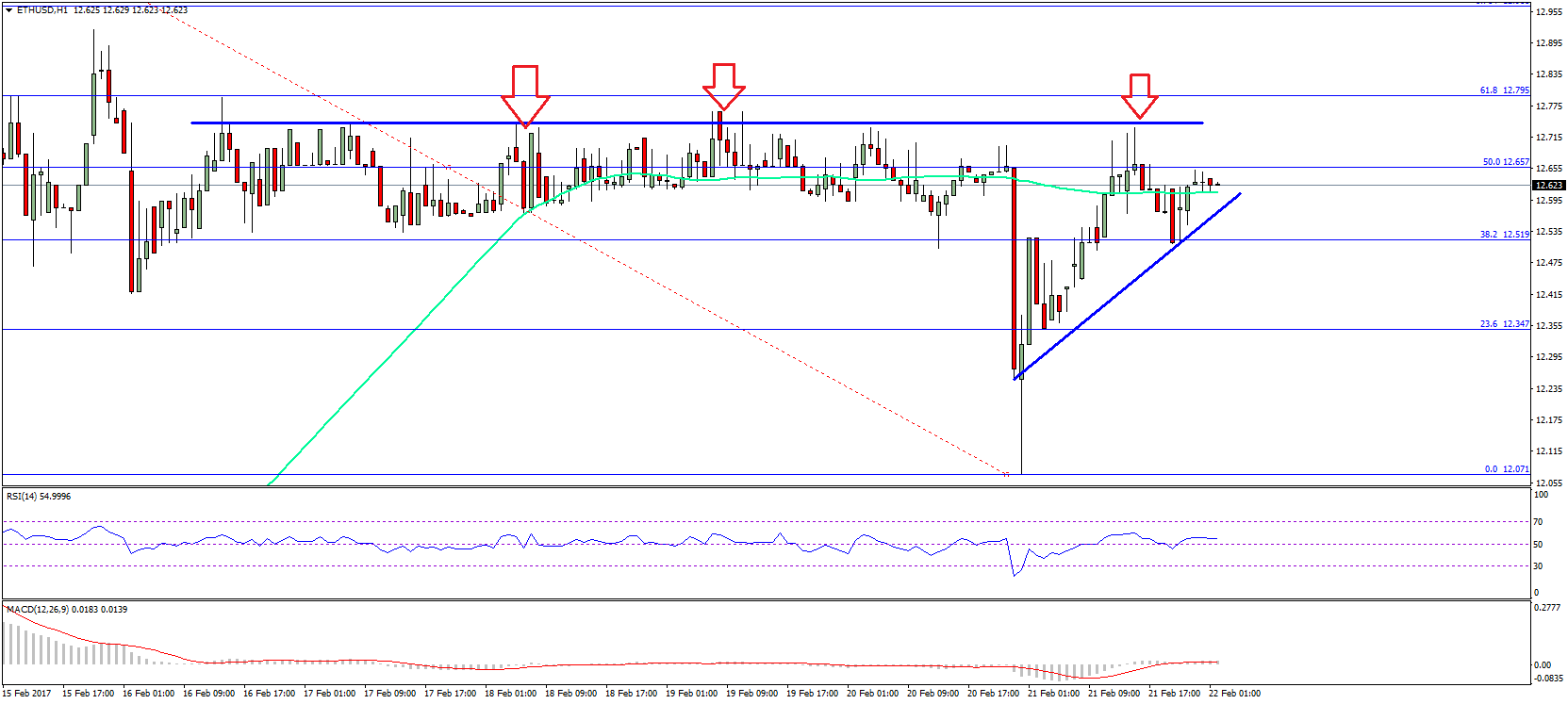Click 12.595 on the price axis
1568x704 pixels.
[x=1548, y=201]
